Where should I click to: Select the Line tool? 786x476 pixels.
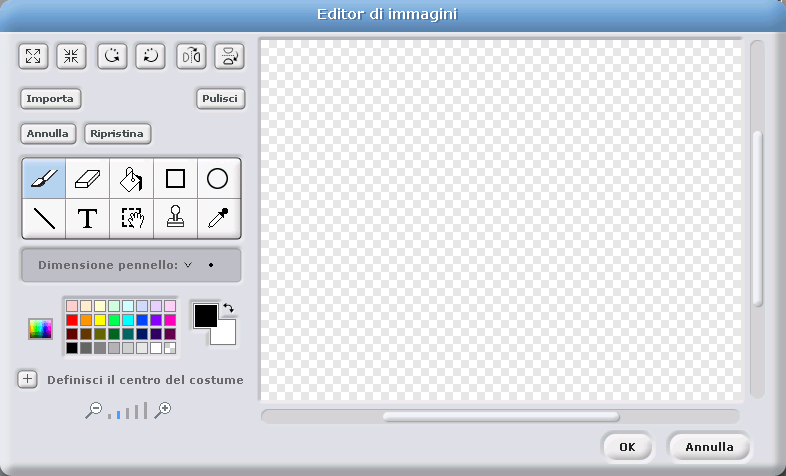[44, 218]
